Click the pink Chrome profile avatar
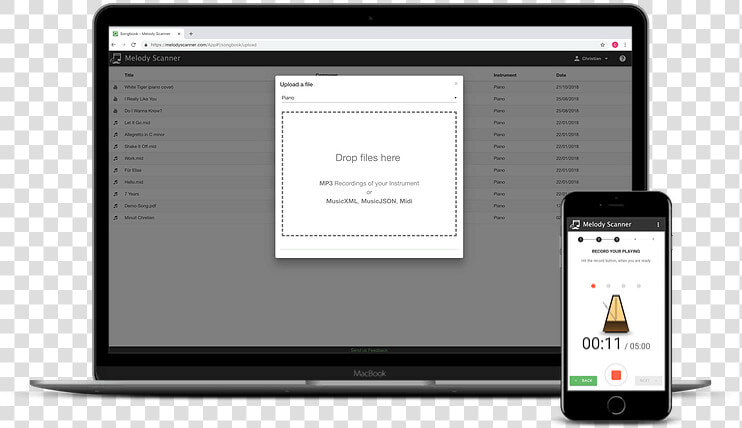Screen dimensions: 742x428 tap(615, 45)
